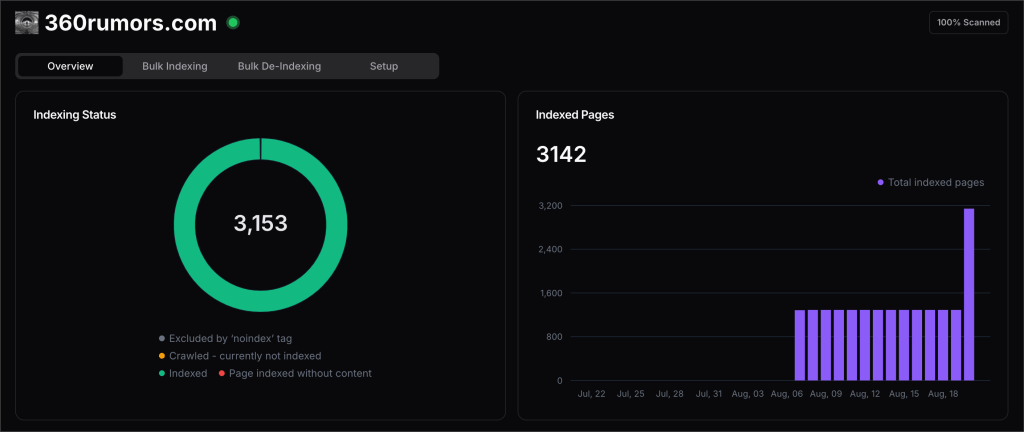Click the 100% Scanned button

[968, 22]
